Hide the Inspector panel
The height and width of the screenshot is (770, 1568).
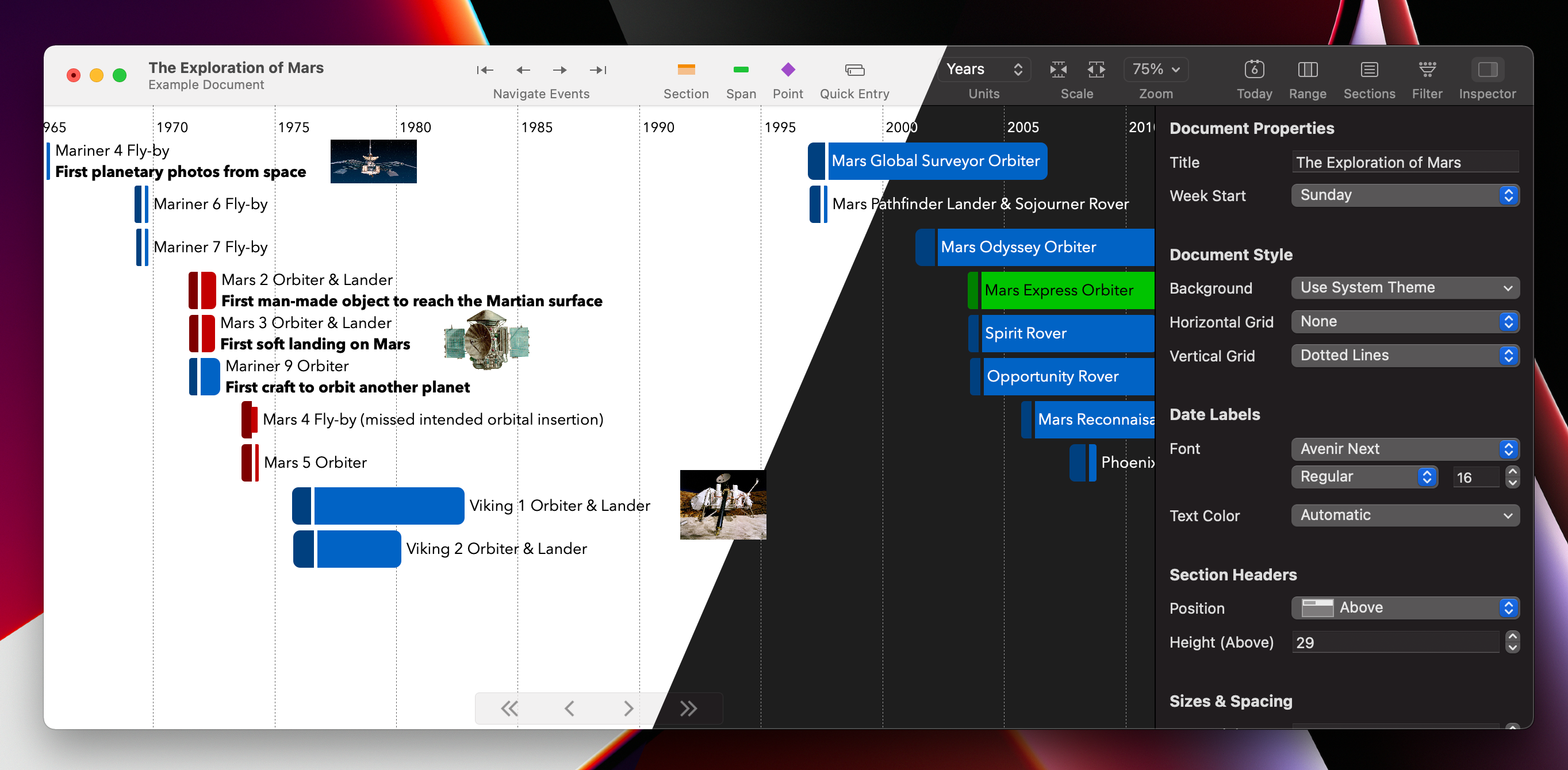pos(1488,70)
